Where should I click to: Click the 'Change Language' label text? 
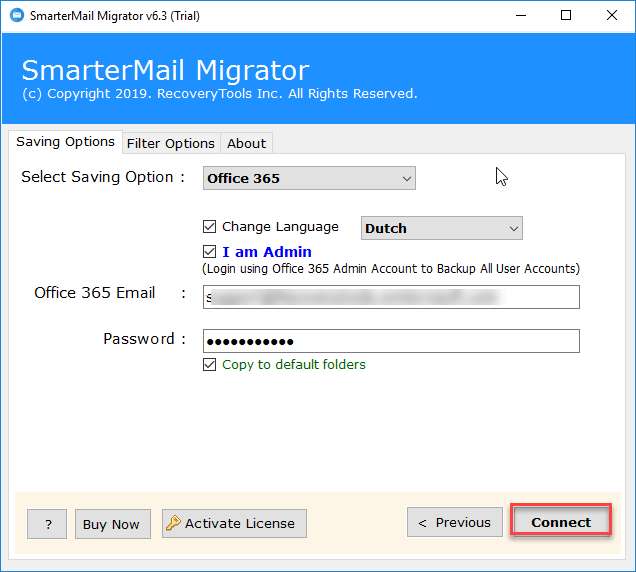click(x=280, y=227)
